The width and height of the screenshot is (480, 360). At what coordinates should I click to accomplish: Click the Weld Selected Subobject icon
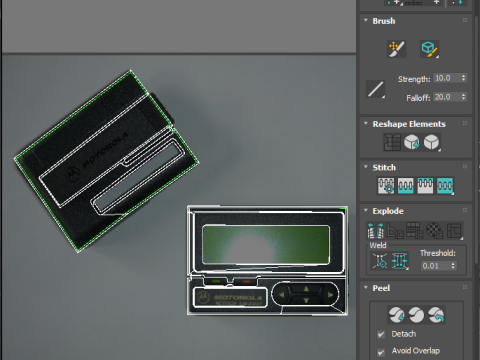(399, 261)
